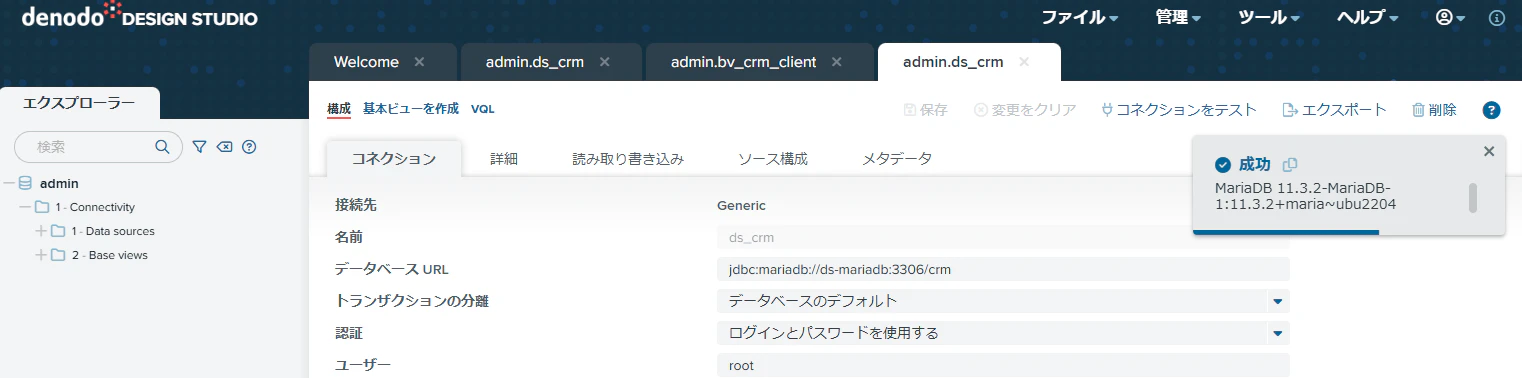Screen dimensions: 1522x378
Task: Open the VQL link
Action: click(x=483, y=109)
